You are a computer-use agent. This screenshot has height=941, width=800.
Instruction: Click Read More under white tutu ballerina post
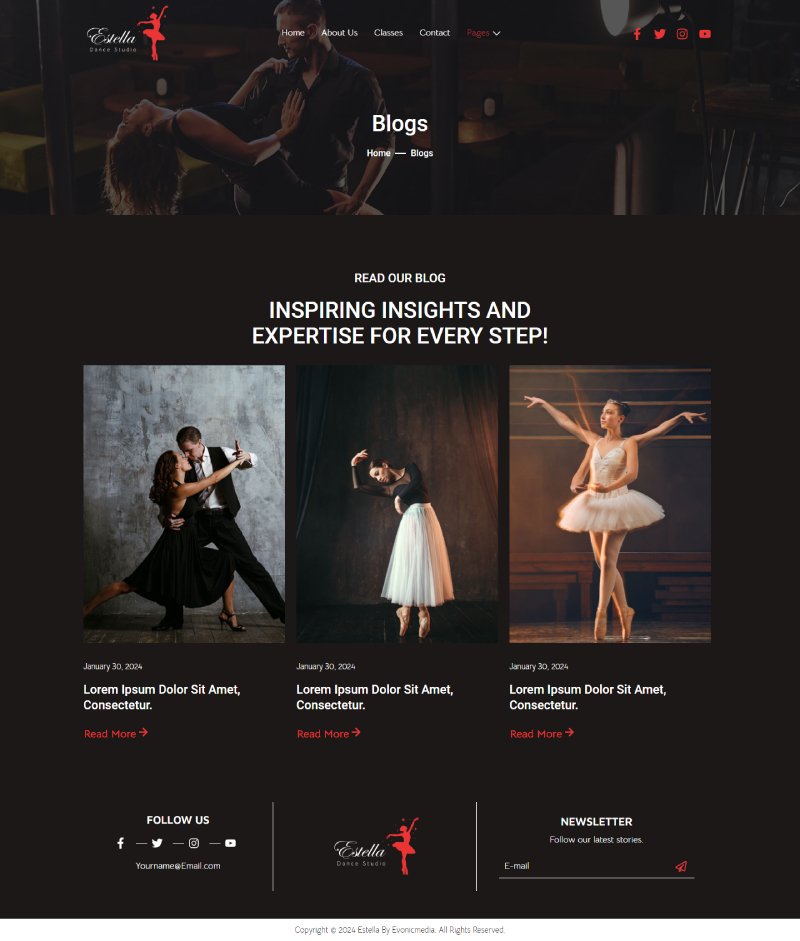coord(542,733)
